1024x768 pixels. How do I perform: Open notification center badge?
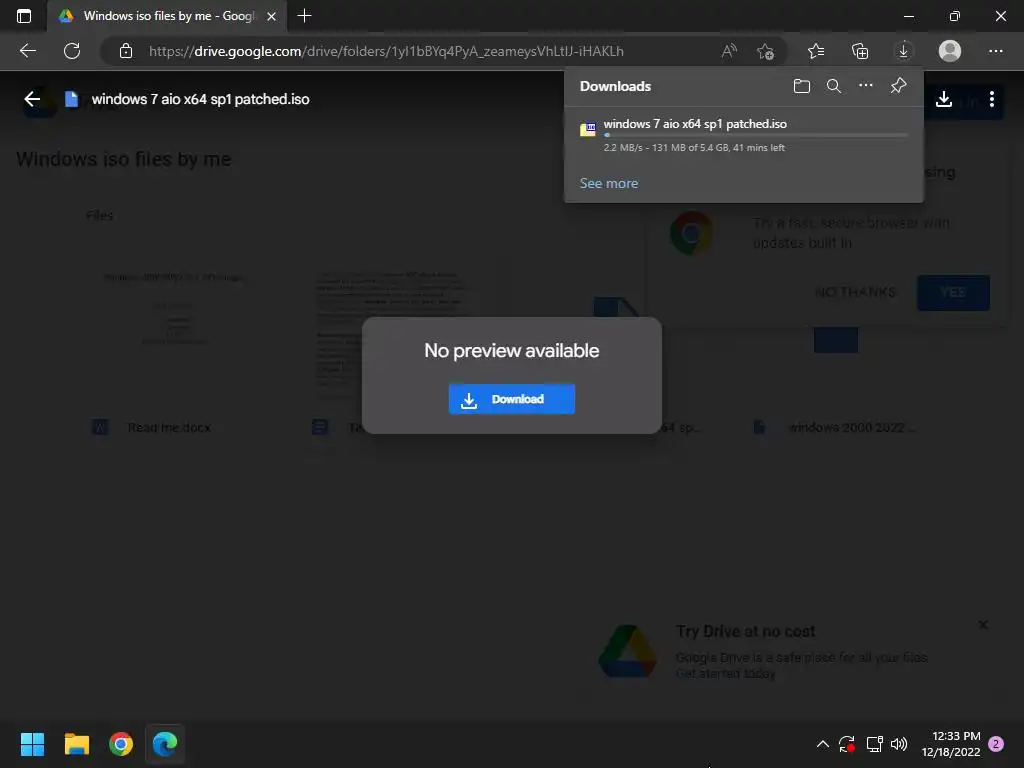[996, 744]
